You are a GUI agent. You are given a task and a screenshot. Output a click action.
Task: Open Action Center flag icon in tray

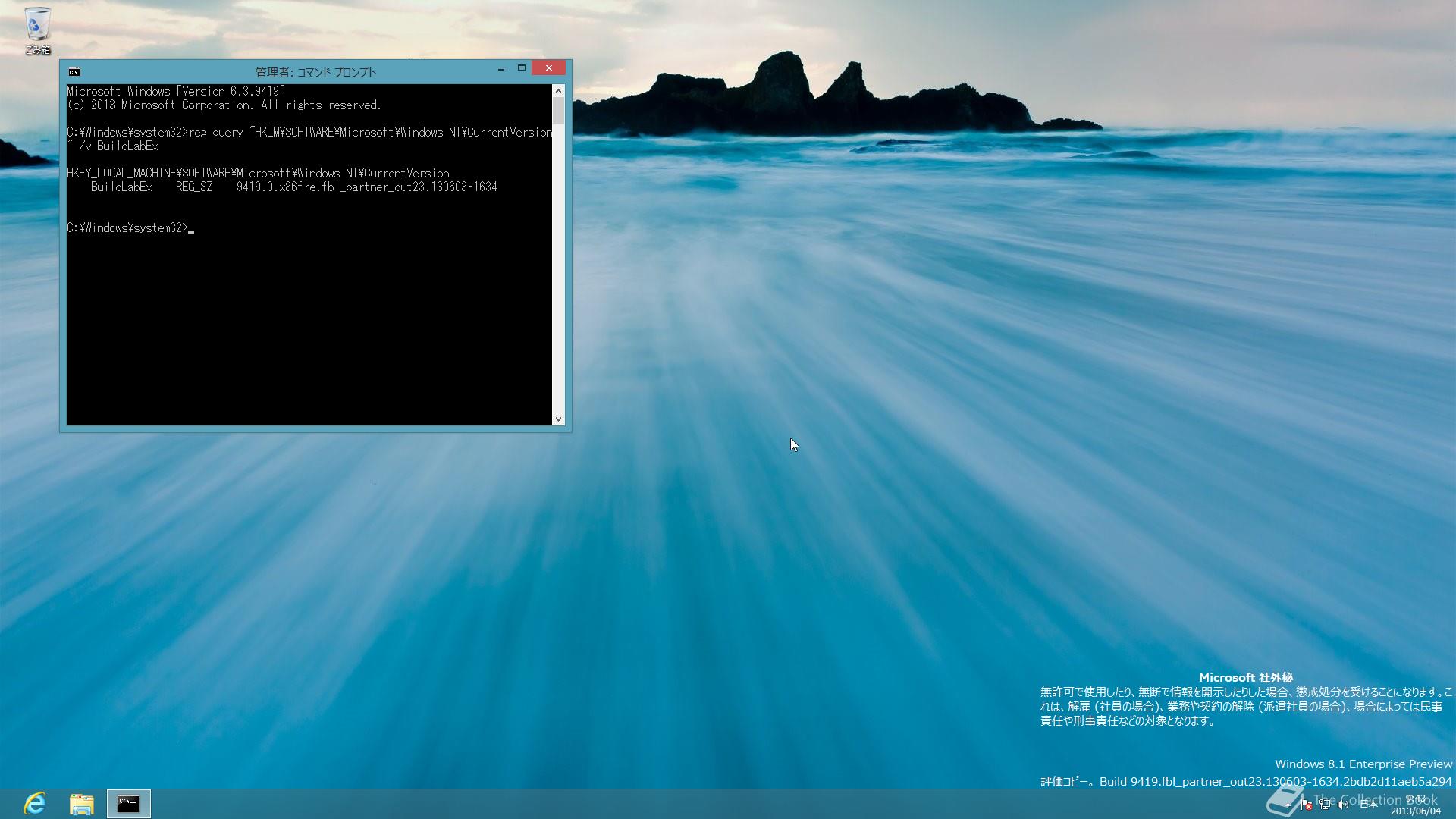click(x=1307, y=805)
